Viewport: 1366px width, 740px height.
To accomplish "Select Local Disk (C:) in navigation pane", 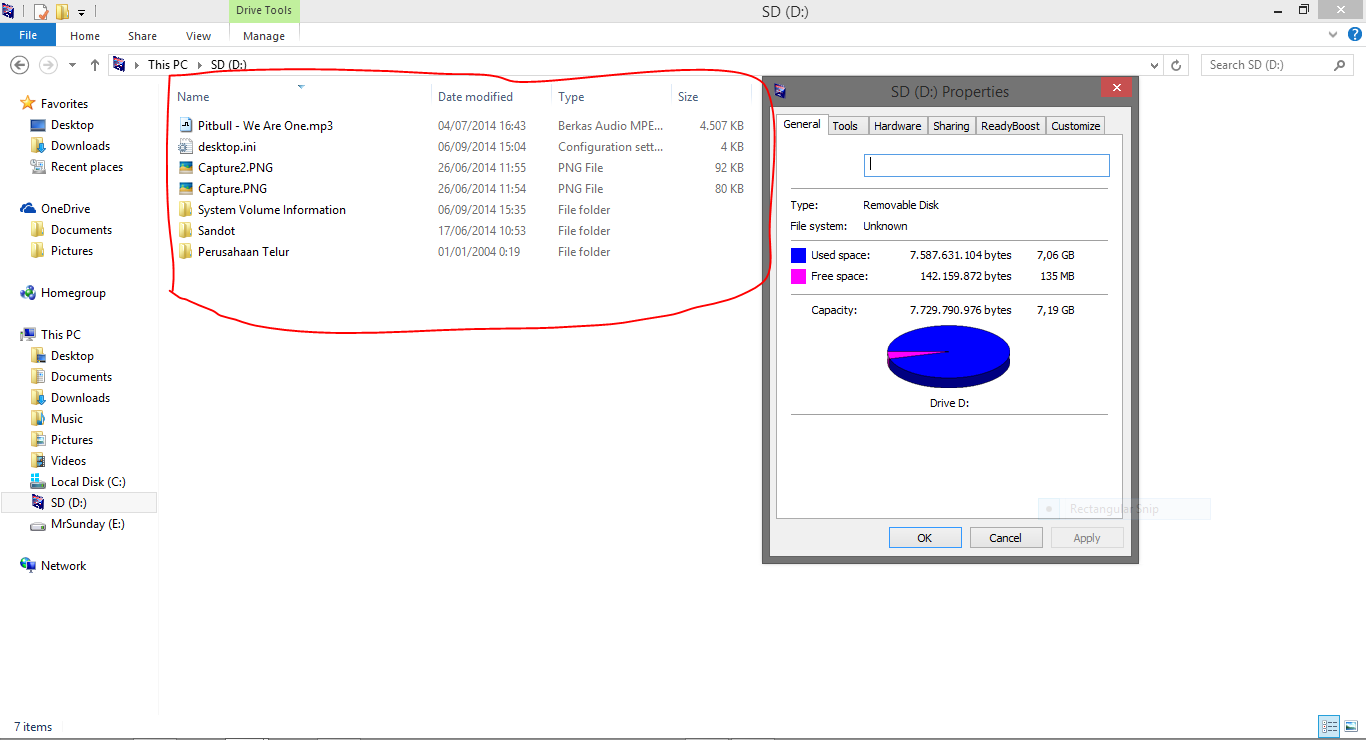I will pyautogui.click(x=88, y=482).
